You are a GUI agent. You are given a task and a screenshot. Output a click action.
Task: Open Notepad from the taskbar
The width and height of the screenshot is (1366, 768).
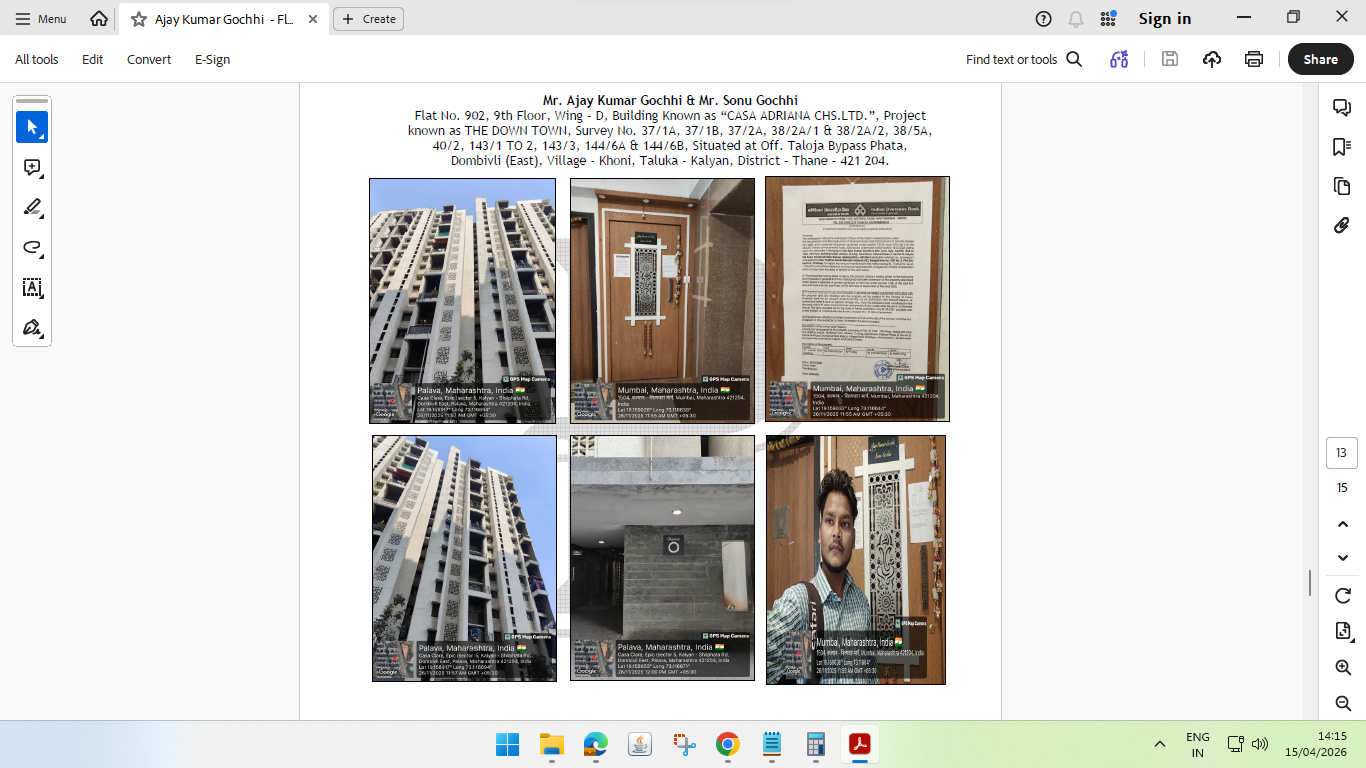click(x=772, y=744)
